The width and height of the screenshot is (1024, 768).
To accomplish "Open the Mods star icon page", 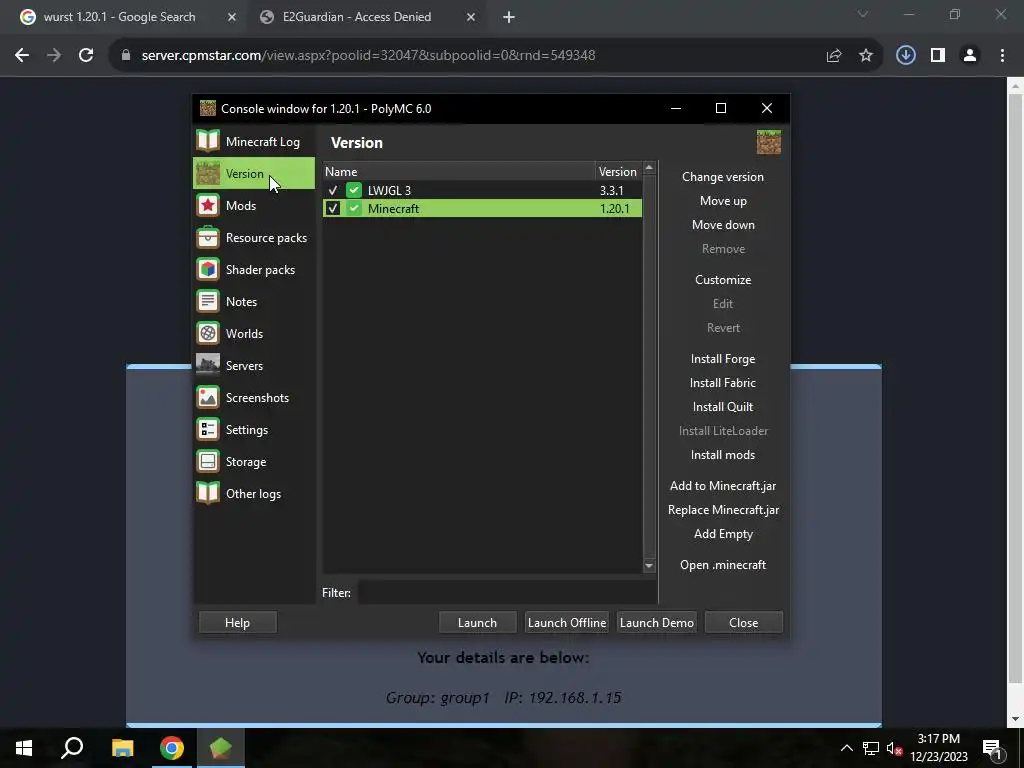I will [208, 205].
